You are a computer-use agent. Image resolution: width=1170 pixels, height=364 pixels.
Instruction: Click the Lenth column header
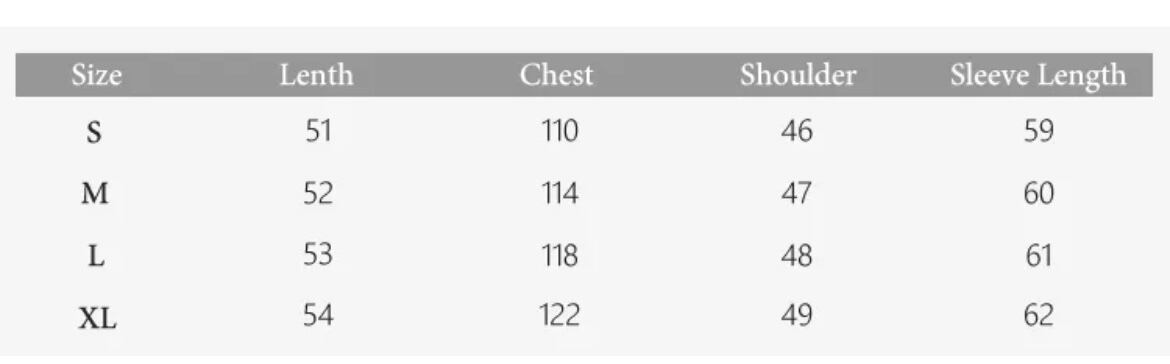[316, 75]
